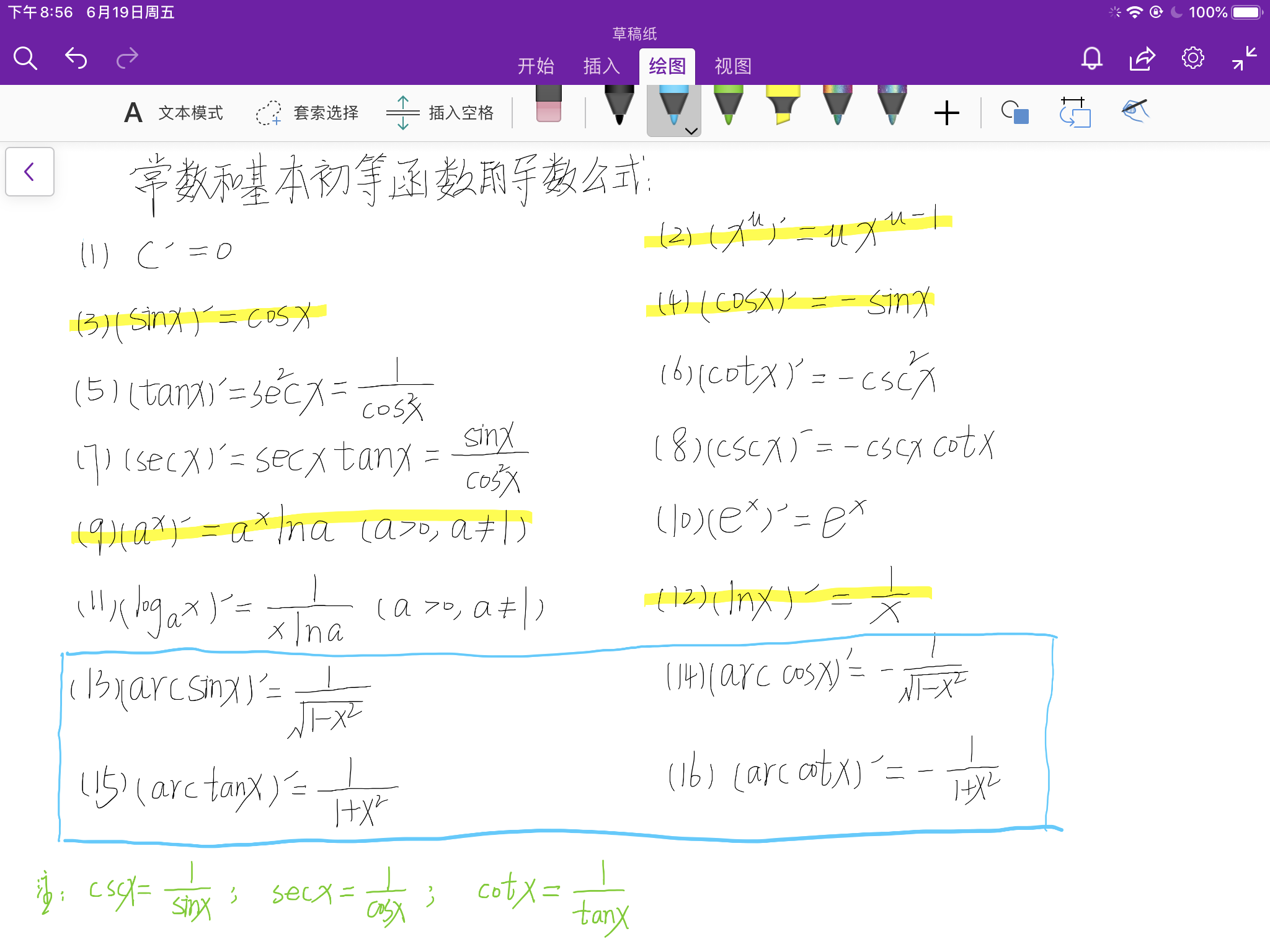Open the search panel

[25, 58]
